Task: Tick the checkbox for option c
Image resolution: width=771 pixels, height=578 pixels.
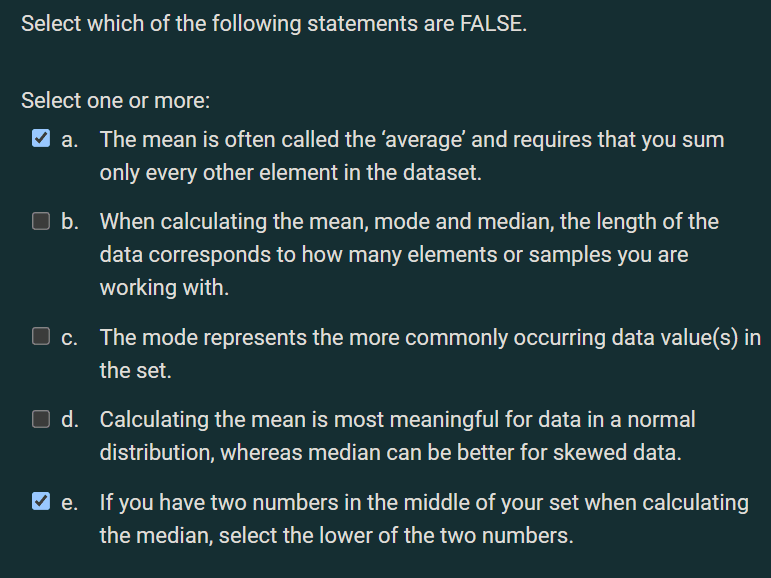Action: pyautogui.click(x=41, y=336)
